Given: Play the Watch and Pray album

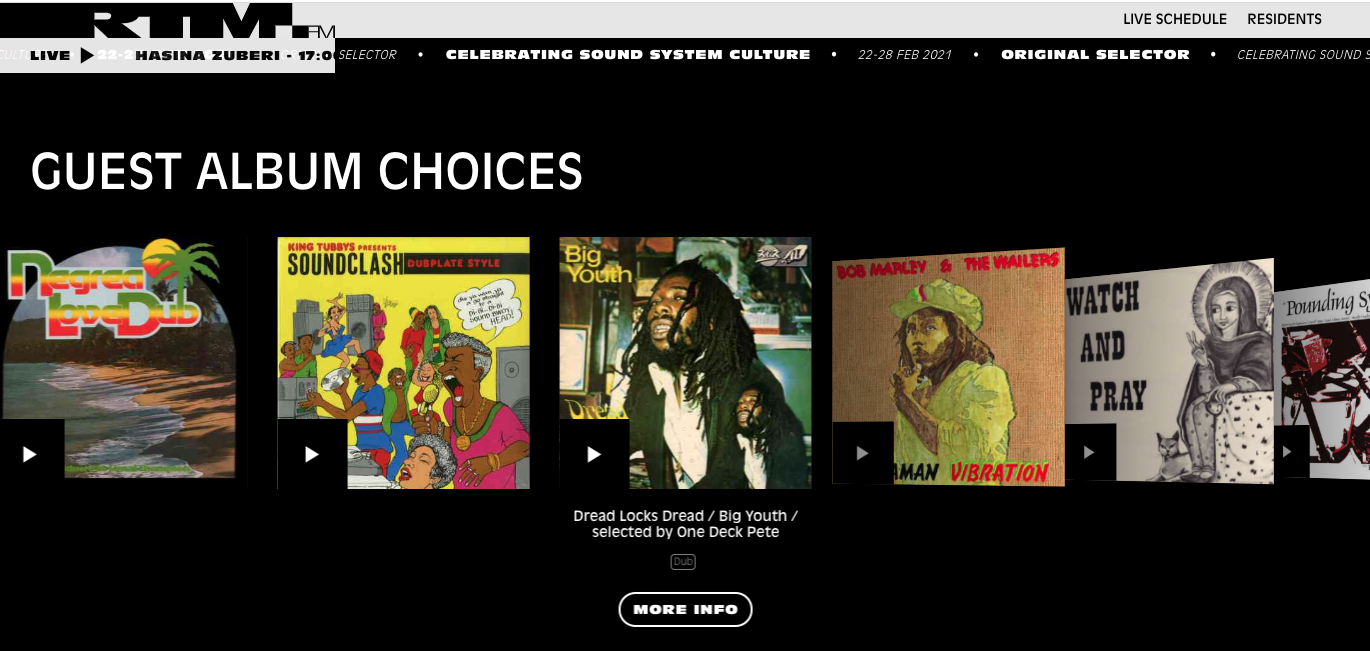Looking at the screenshot, I should [1089, 452].
